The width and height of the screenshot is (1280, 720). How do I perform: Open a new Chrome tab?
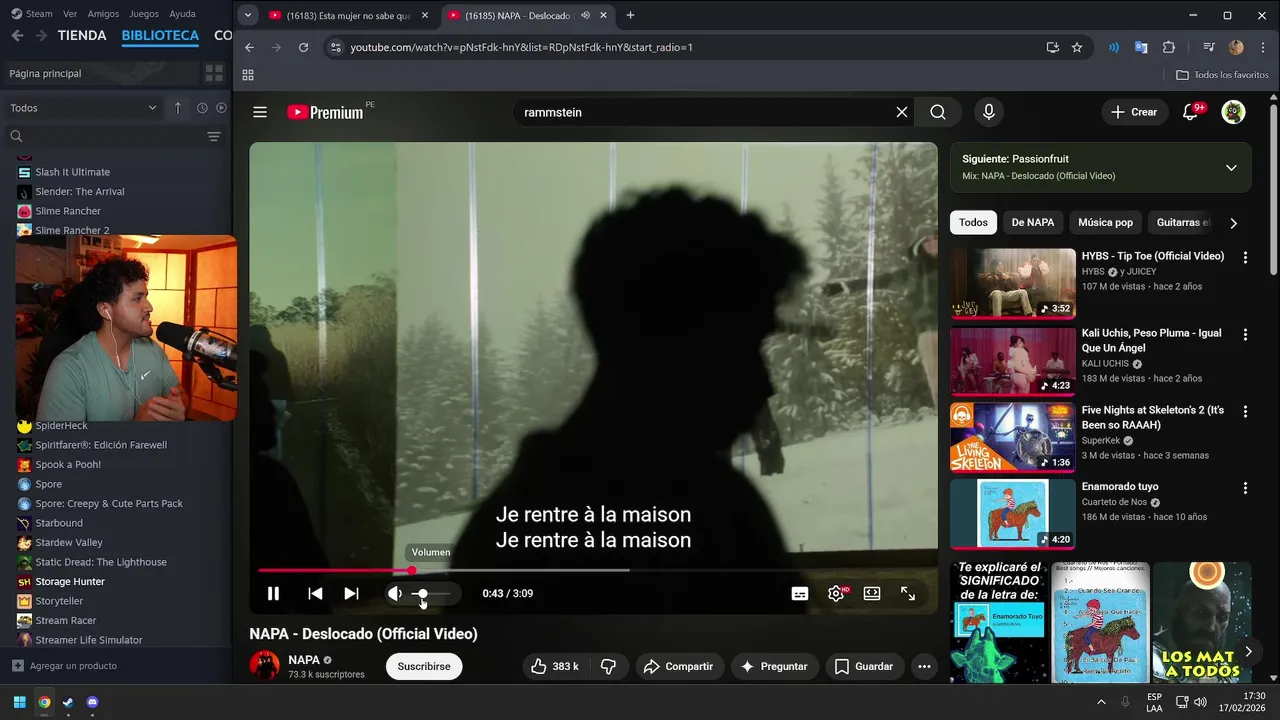pyautogui.click(x=630, y=15)
